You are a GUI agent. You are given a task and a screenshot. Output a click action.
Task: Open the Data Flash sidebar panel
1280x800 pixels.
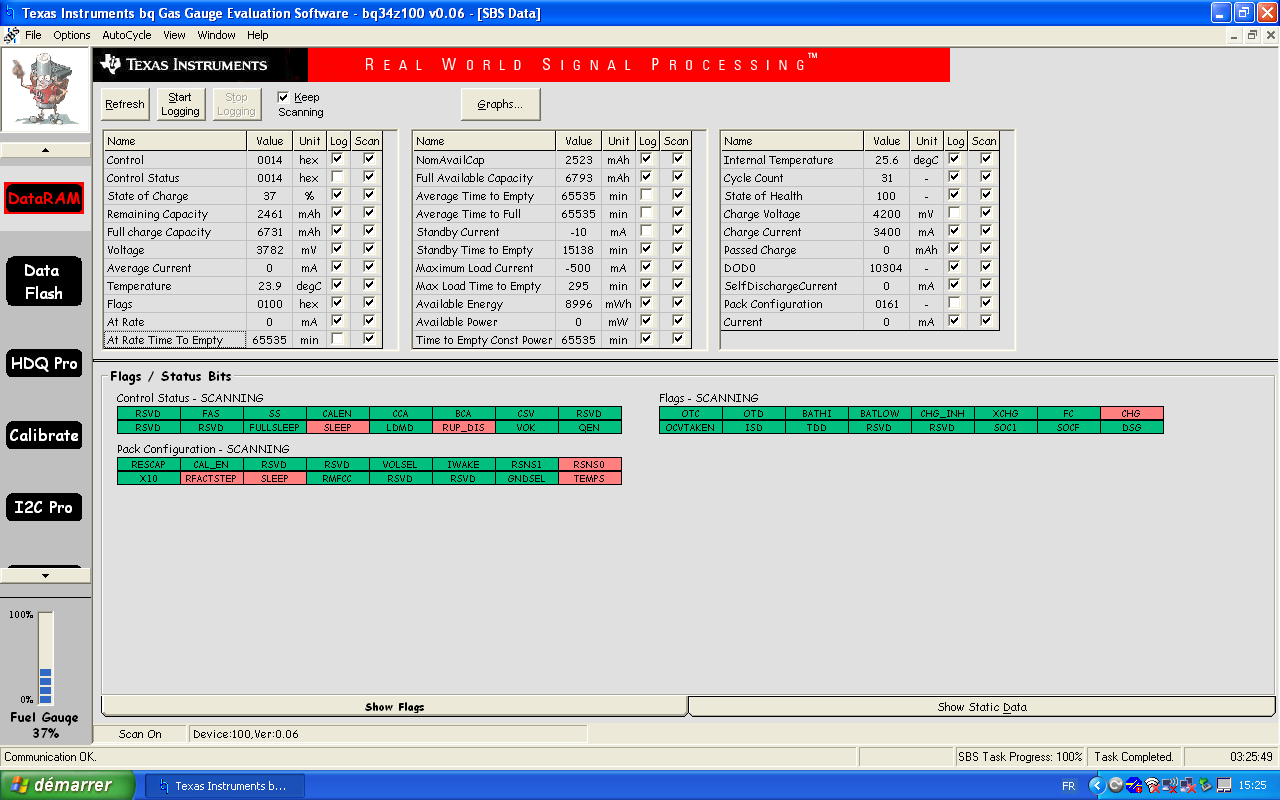click(44, 282)
